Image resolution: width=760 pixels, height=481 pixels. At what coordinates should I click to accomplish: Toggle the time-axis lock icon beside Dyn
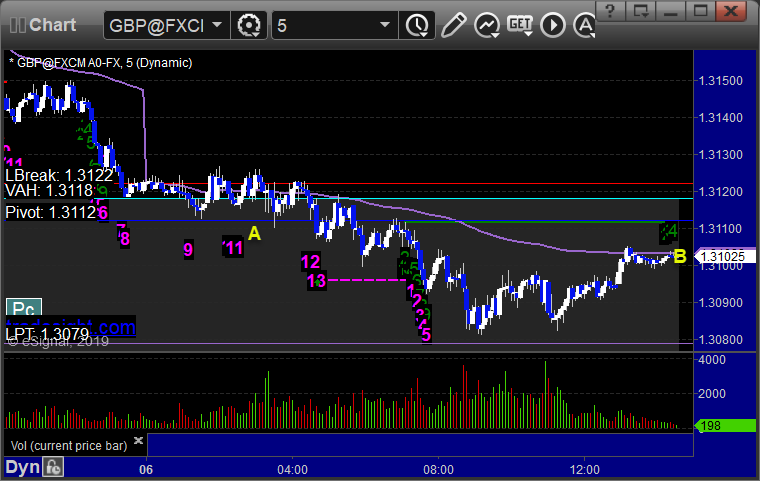tap(53, 467)
